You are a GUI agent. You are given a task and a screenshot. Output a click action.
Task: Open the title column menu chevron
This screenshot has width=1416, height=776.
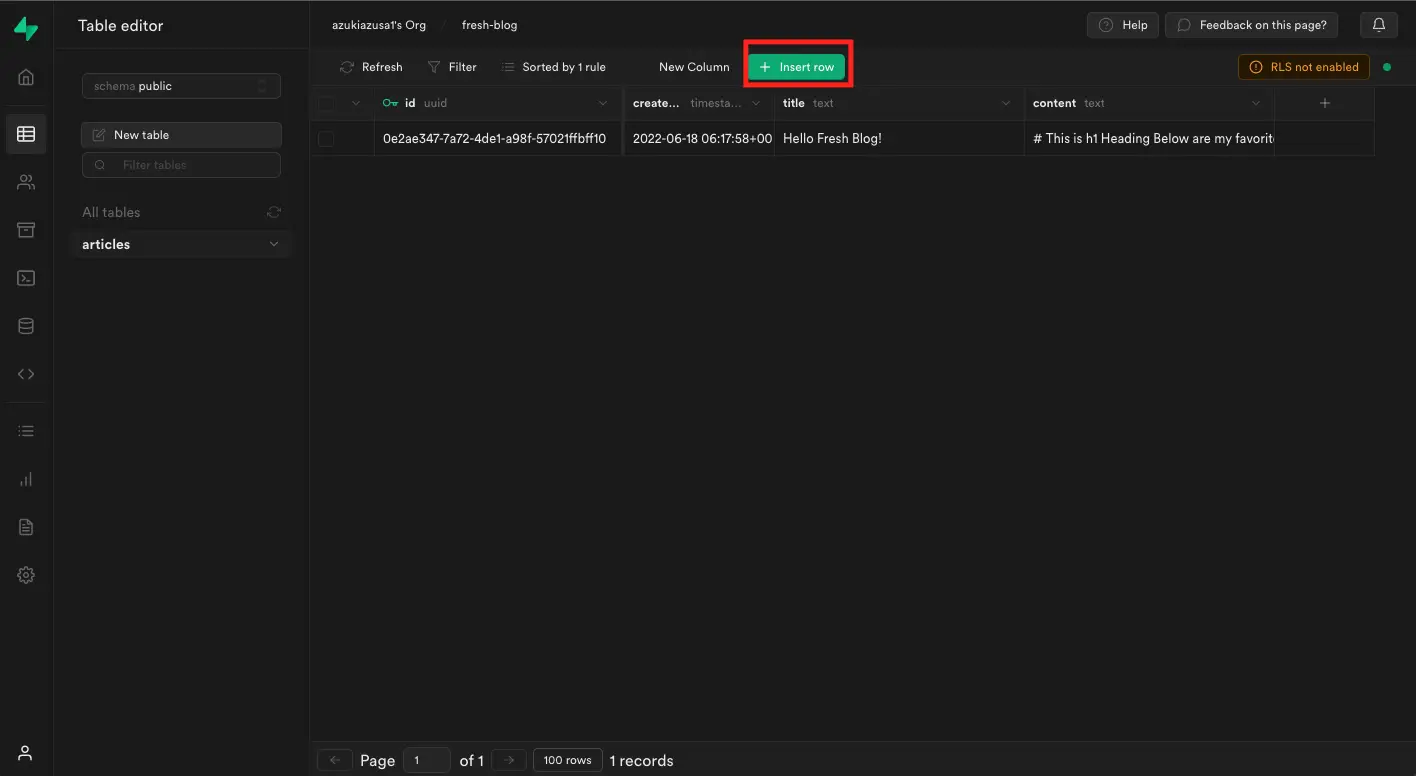tap(1006, 103)
